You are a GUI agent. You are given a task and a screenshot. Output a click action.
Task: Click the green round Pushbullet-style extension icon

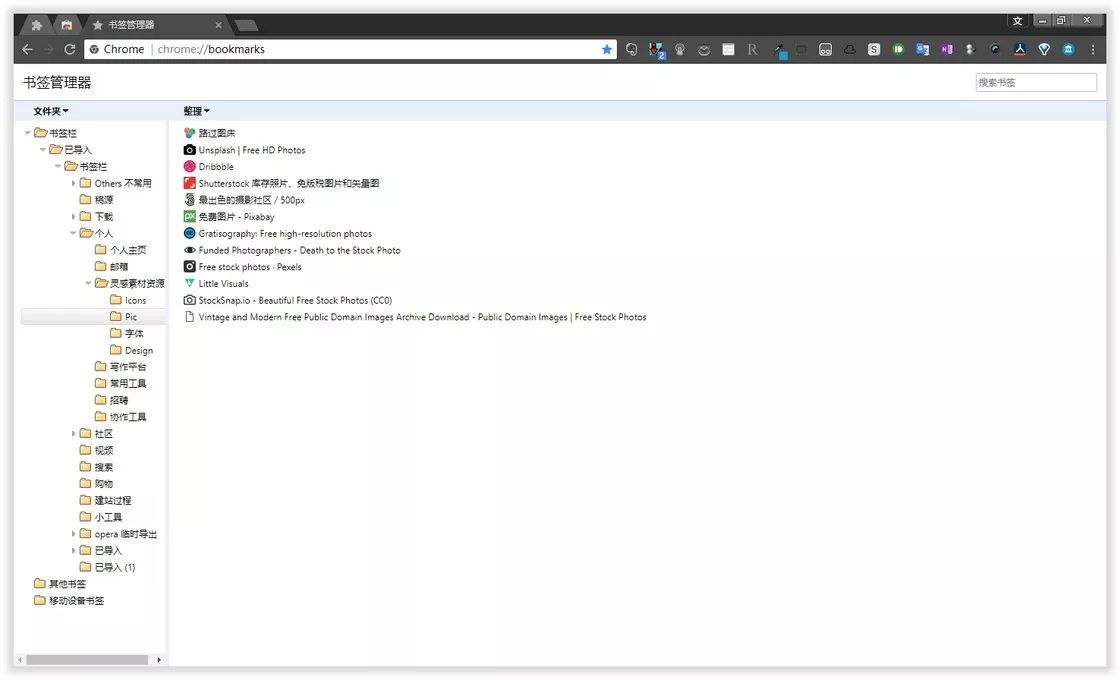tap(898, 49)
